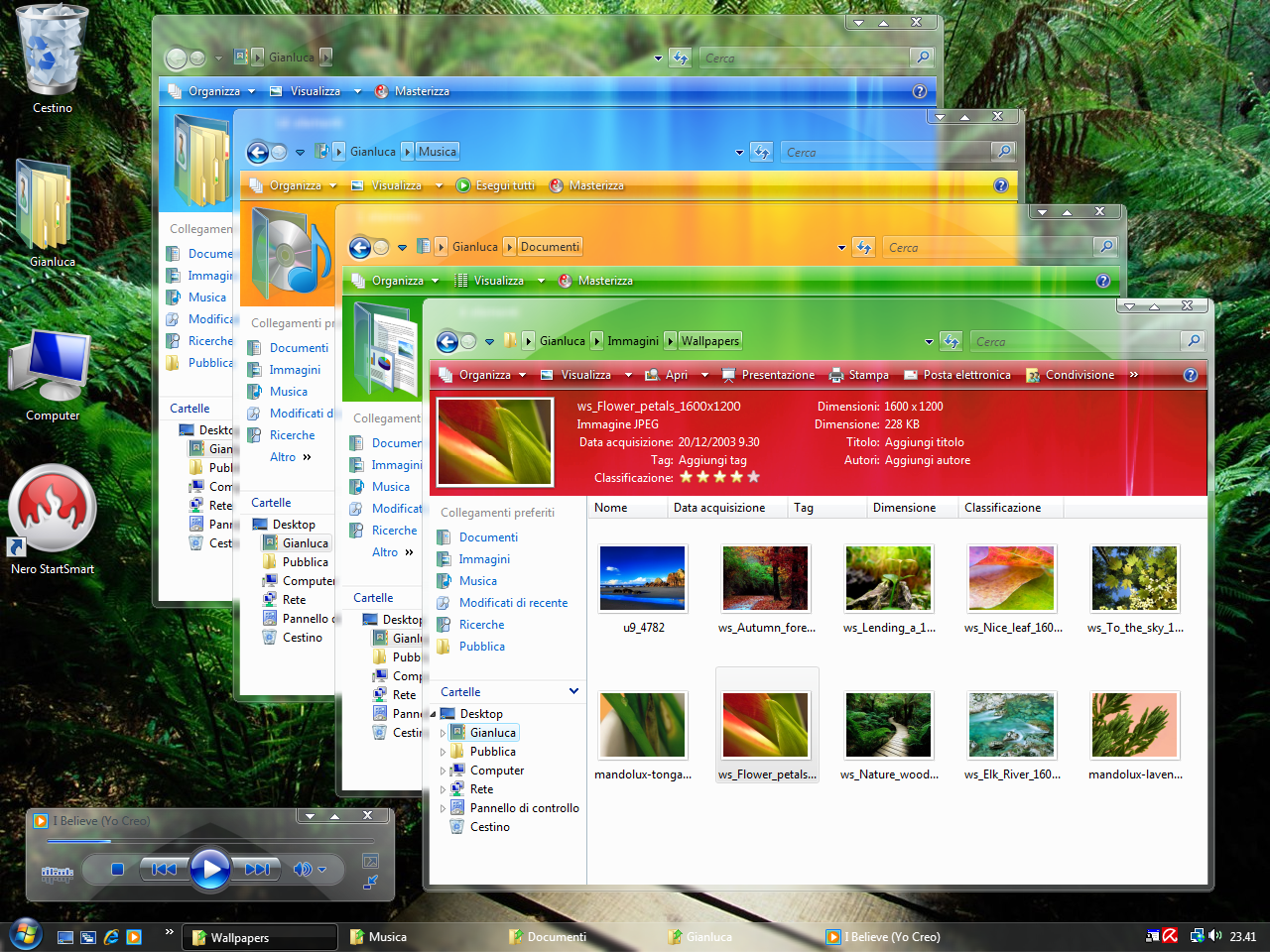Print the image using the Stampa icon
Screen dimensions: 1270x952
tap(859, 375)
